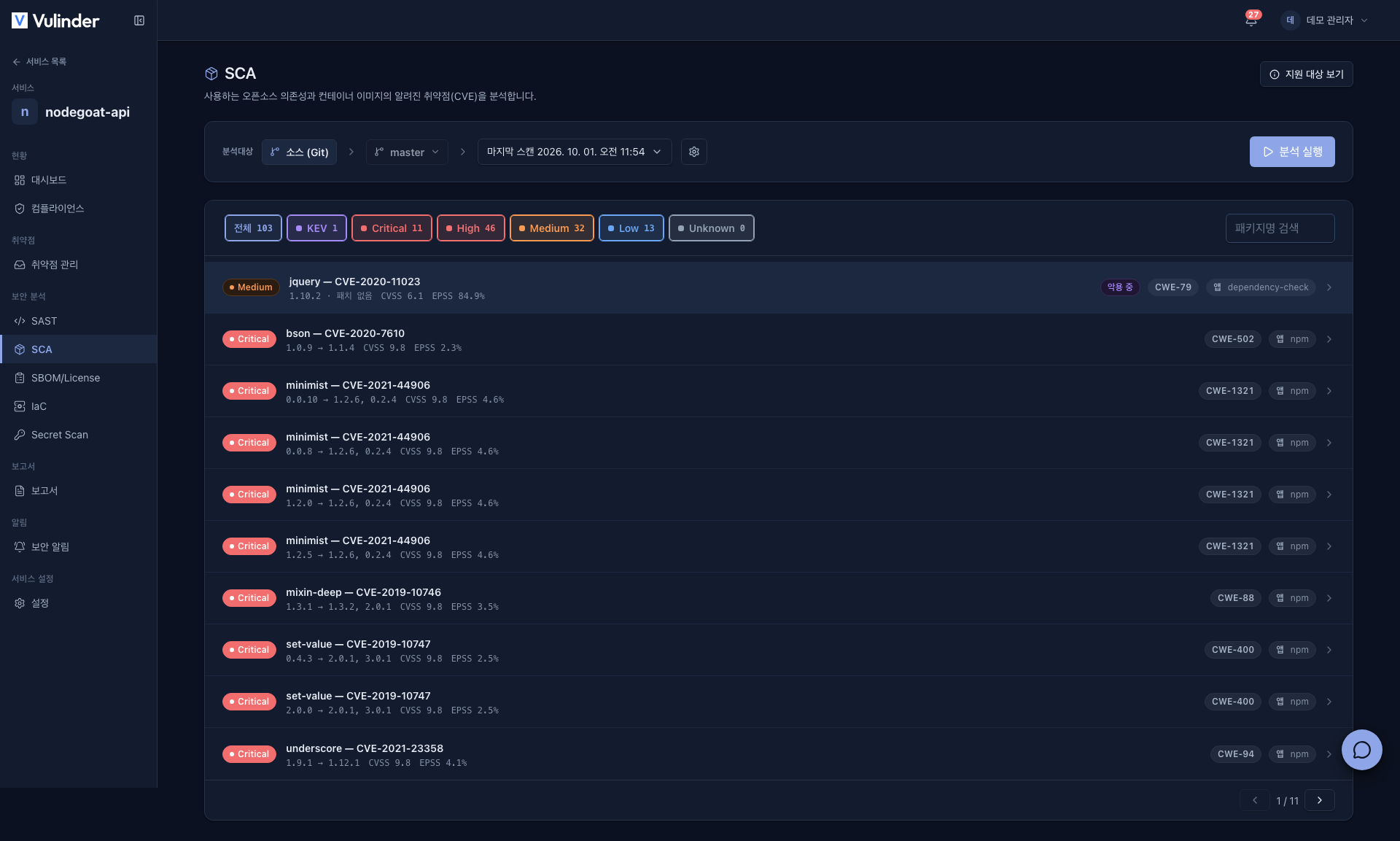
Task: Open SBOM/License page
Action: [78, 378]
